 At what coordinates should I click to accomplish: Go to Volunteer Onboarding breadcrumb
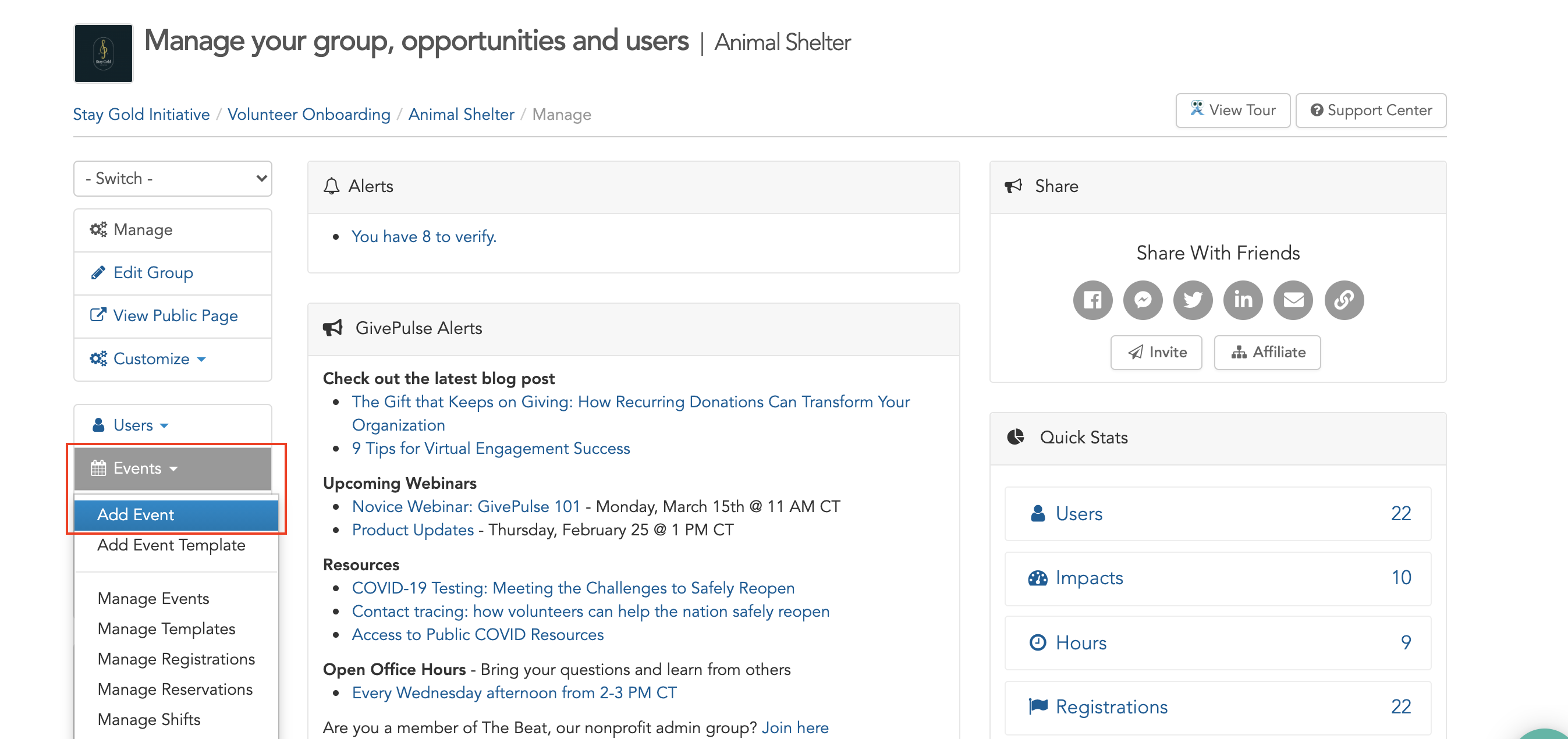(x=308, y=115)
